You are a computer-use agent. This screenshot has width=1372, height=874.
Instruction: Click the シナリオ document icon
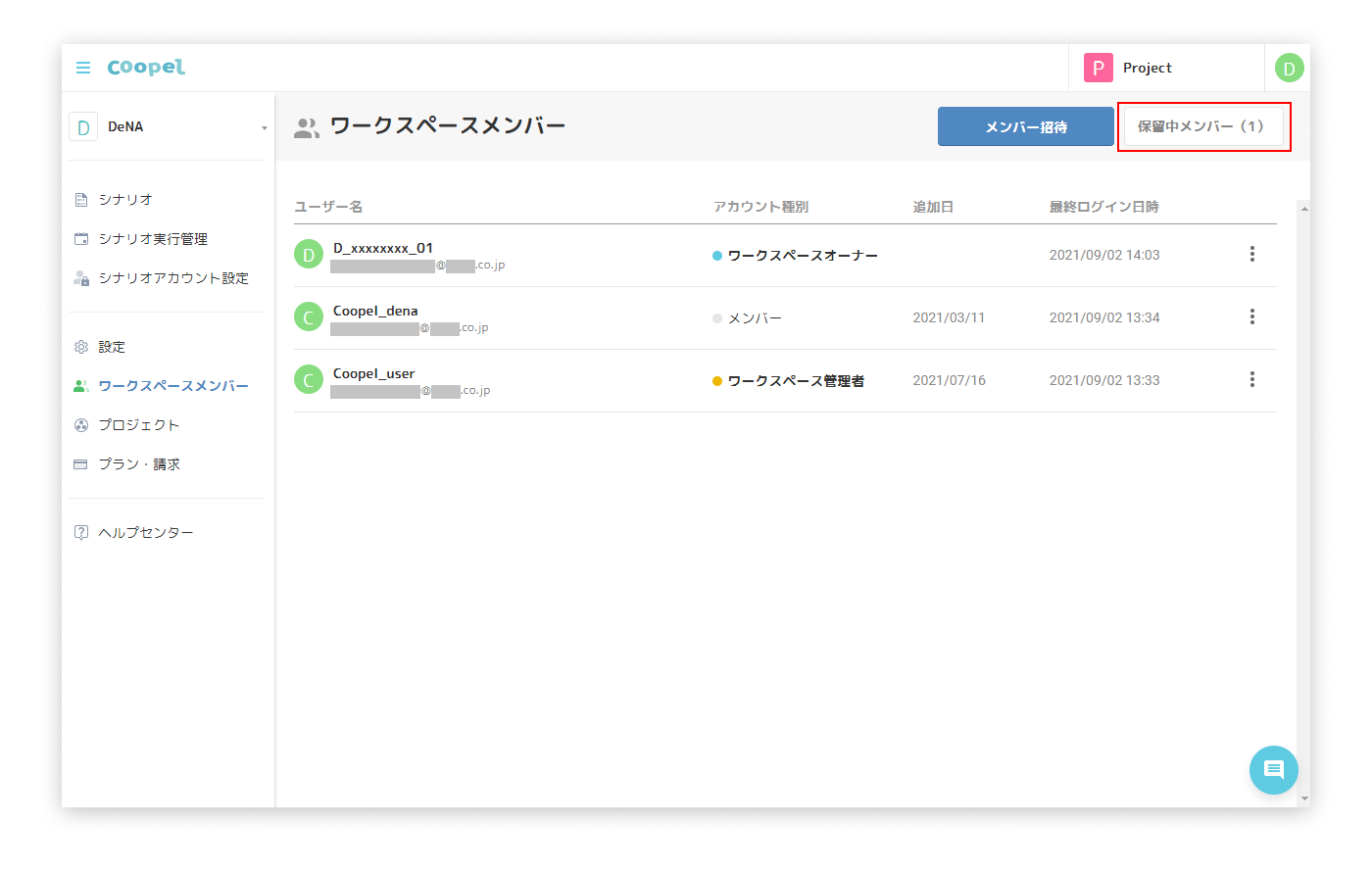(x=81, y=200)
